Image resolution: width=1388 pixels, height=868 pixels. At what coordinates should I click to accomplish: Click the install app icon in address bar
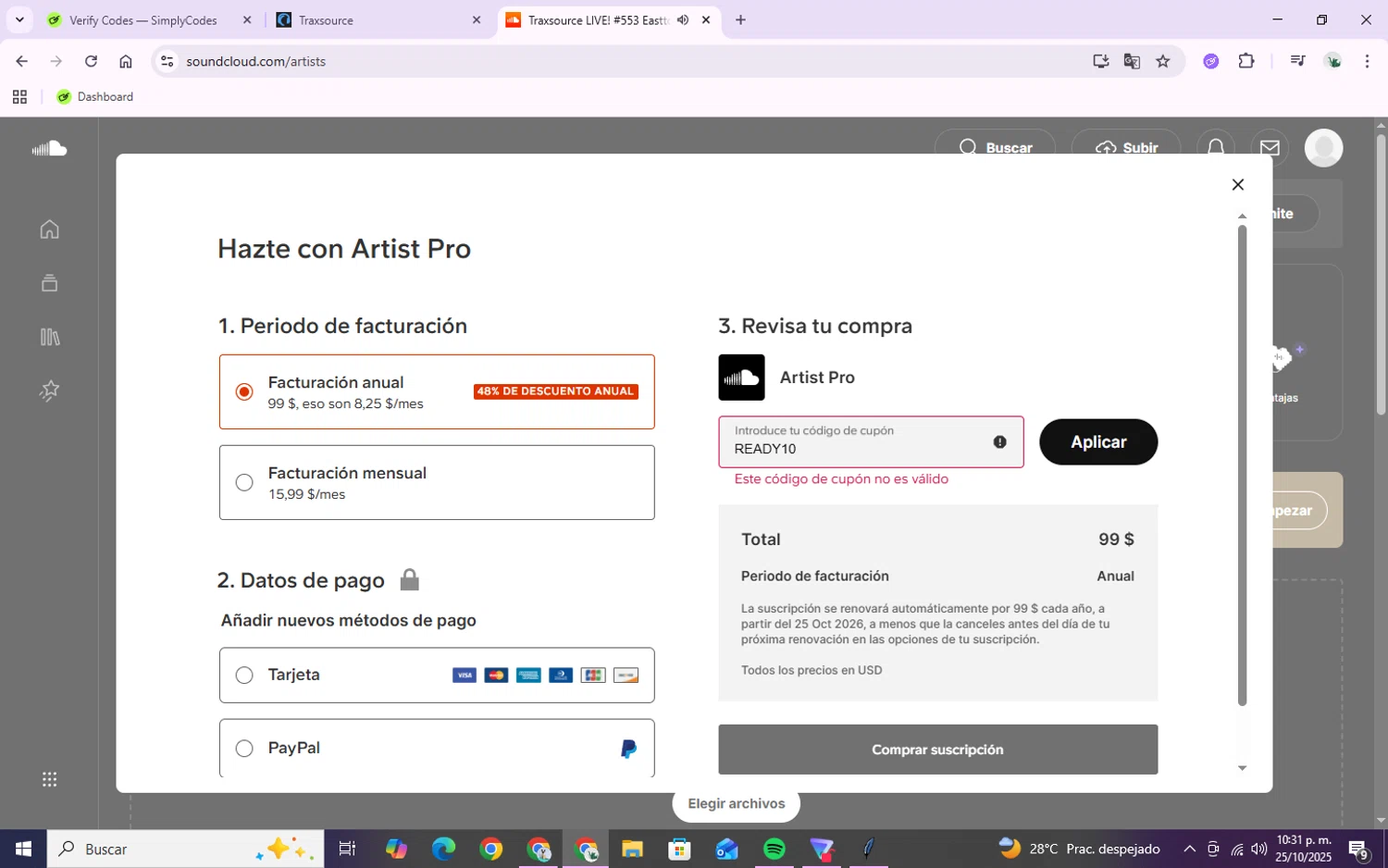click(1100, 61)
